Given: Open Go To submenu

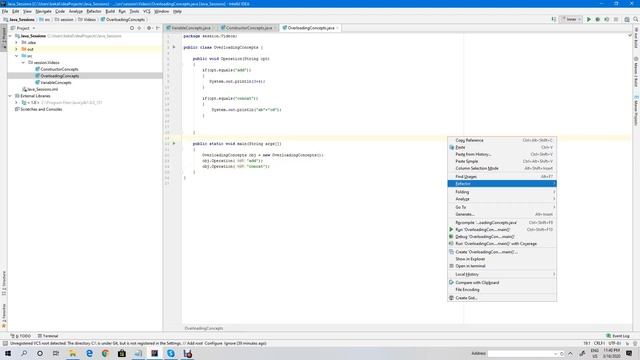Looking at the screenshot, I should pyautogui.click(x=502, y=207).
